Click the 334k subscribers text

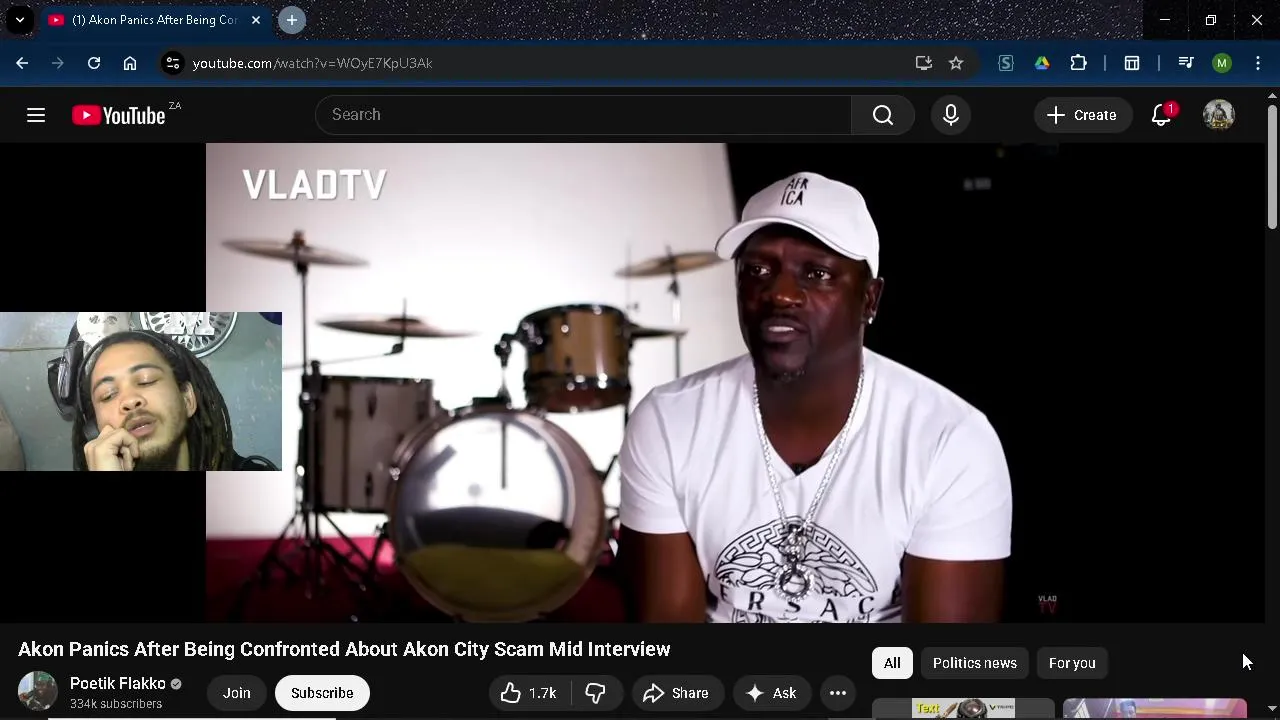[116, 704]
